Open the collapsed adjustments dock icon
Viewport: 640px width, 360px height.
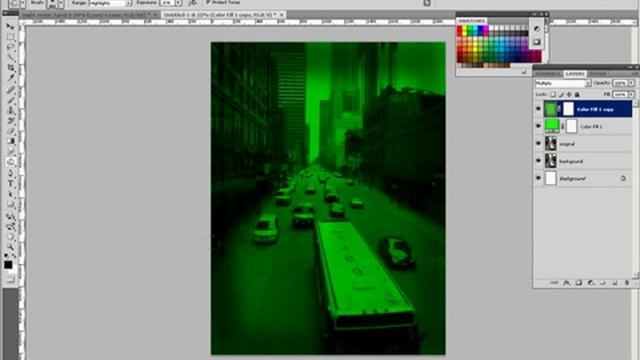coord(536,29)
